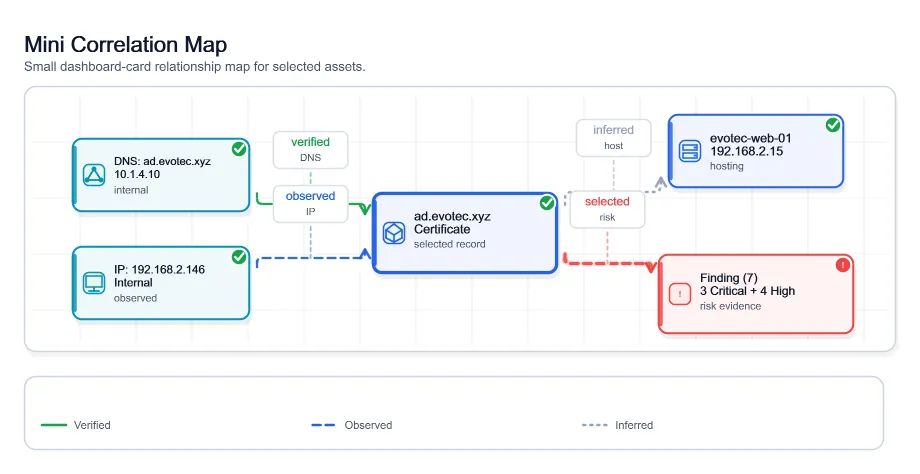Click the alert square icon on Finding card
The image size is (920, 474).
(x=680, y=294)
